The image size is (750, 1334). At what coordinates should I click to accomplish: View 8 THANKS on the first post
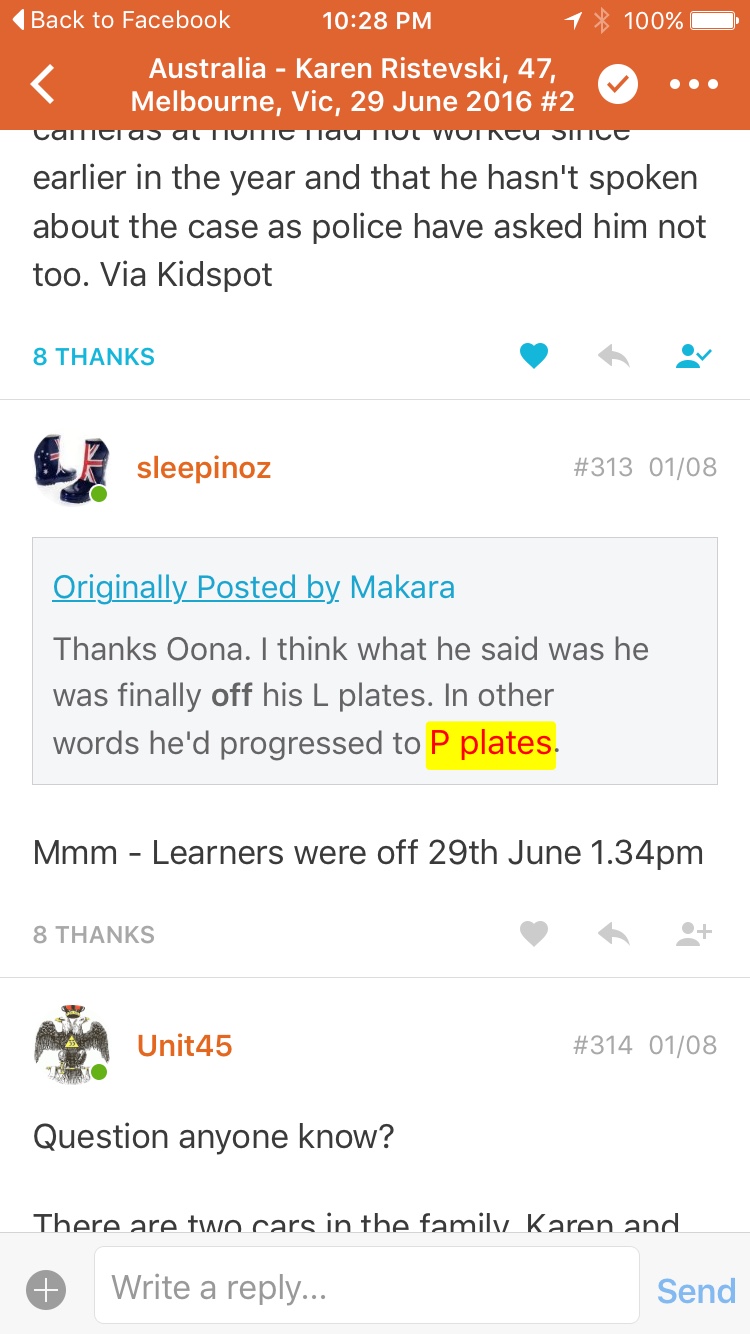click(x=94, y=357)
